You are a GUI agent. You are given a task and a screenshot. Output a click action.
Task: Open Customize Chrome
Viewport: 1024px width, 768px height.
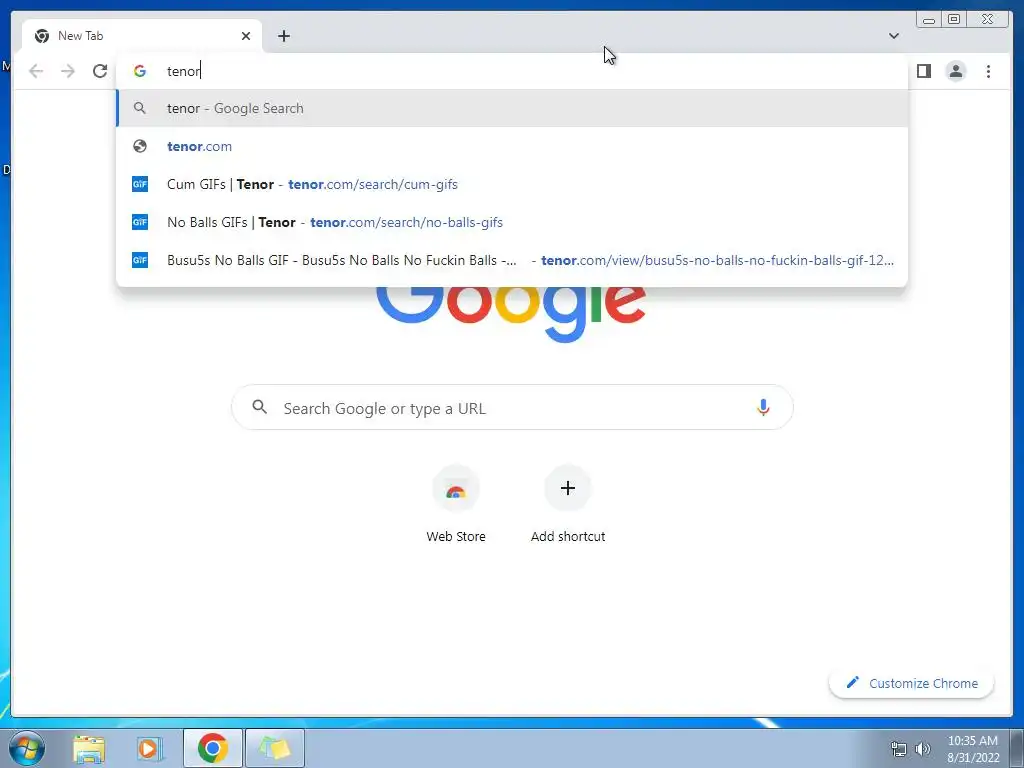click(912, 683)
